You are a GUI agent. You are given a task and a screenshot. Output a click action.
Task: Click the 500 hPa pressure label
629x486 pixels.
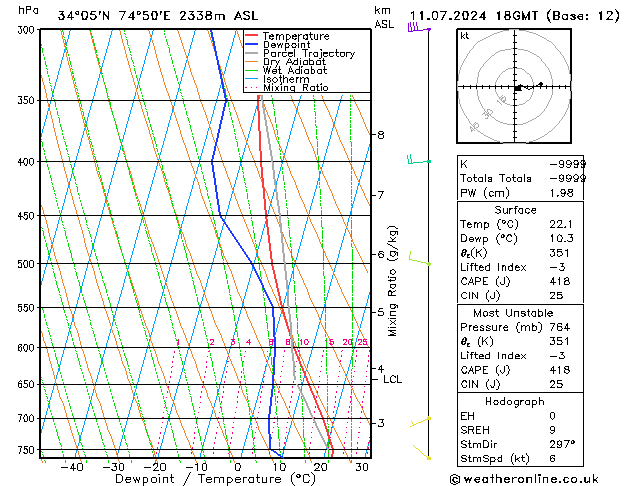pos(28,264)
